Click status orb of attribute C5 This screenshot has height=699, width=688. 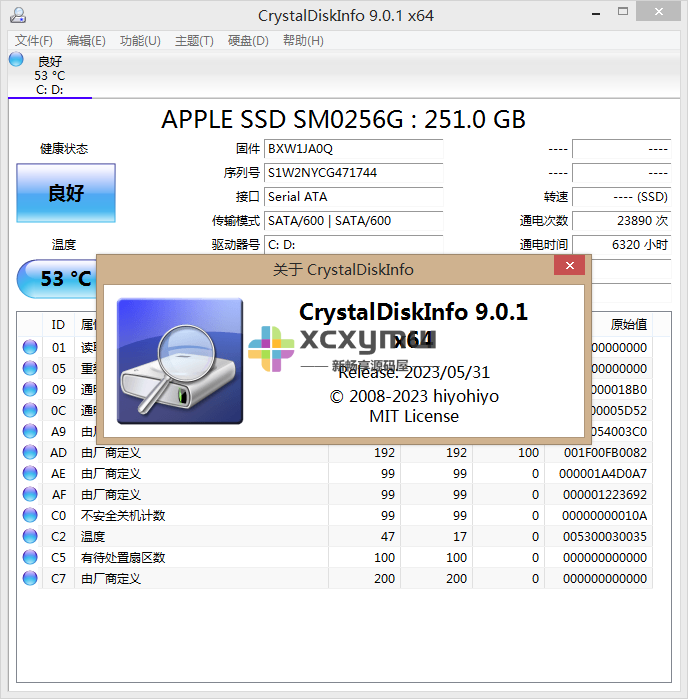[30, 557]
